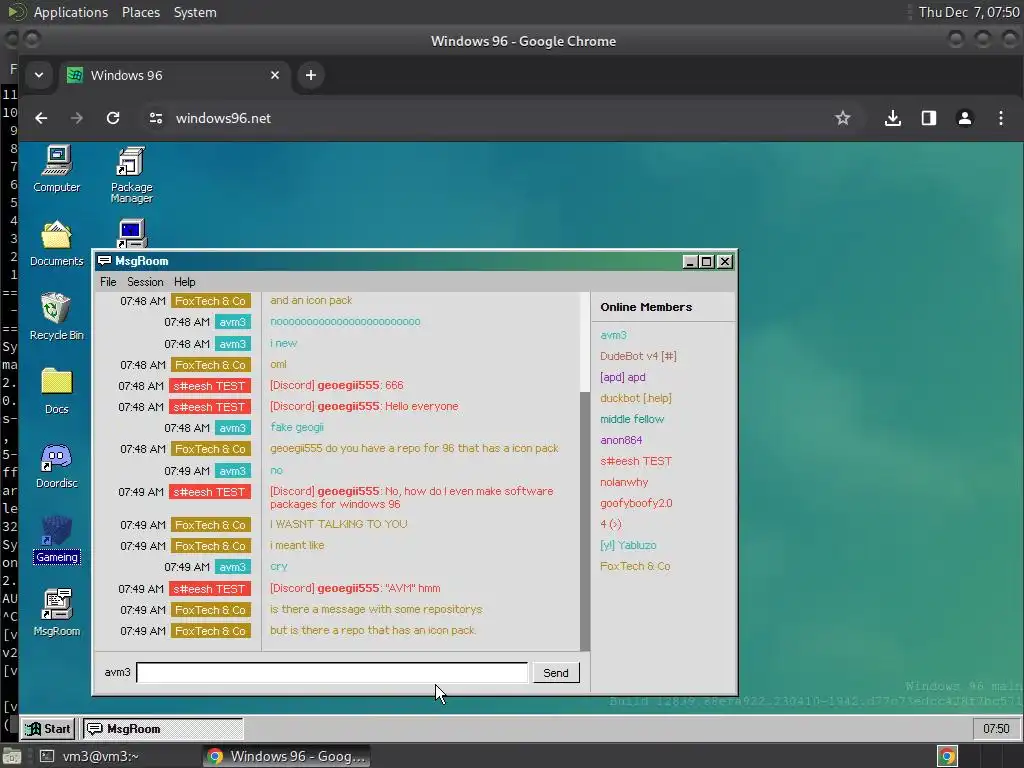The image size is (1024, 768).
Task: Click MsgRoom taskbar button
Action: coord(163,729)
